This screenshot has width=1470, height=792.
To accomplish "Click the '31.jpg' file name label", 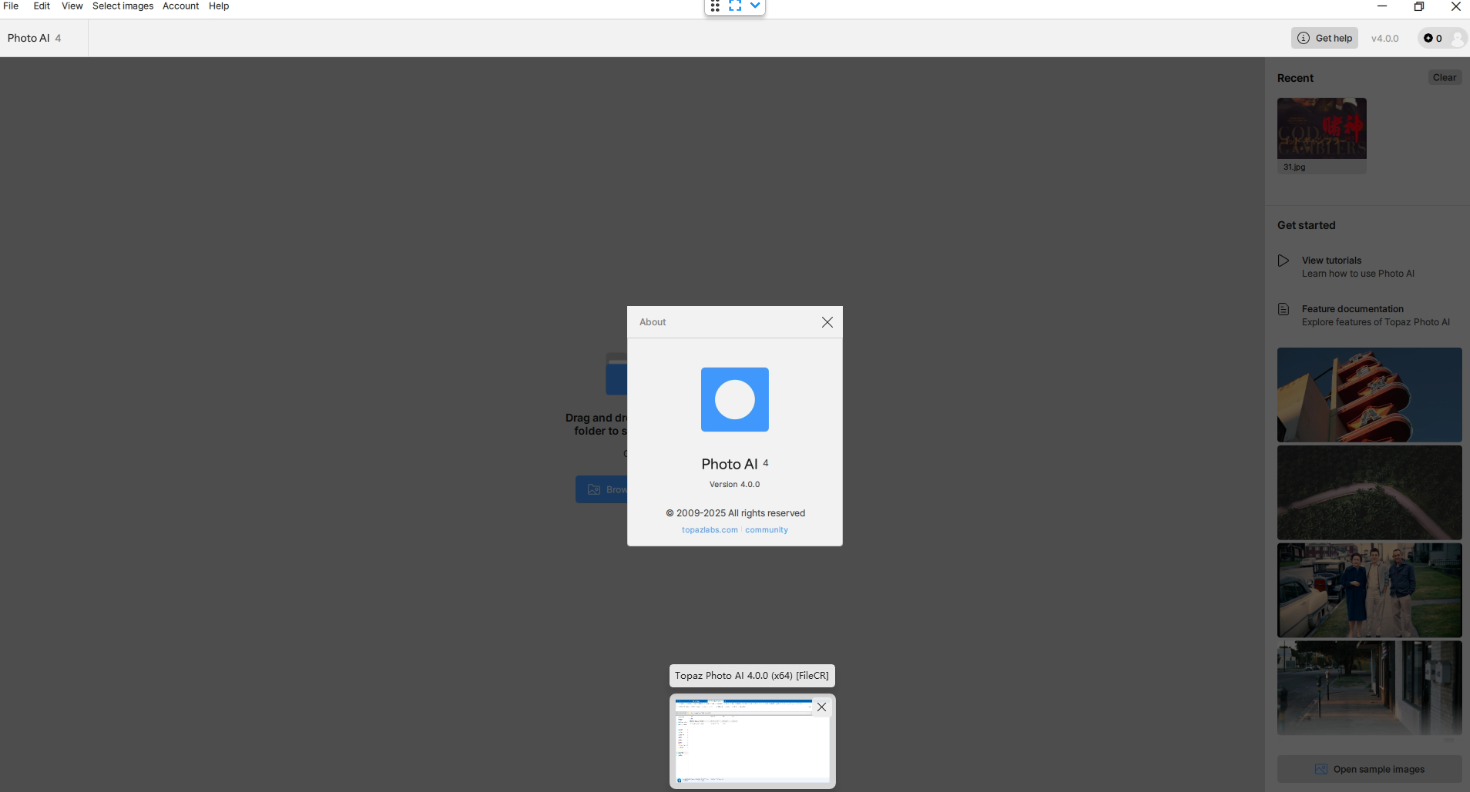I will point(1294,167).
